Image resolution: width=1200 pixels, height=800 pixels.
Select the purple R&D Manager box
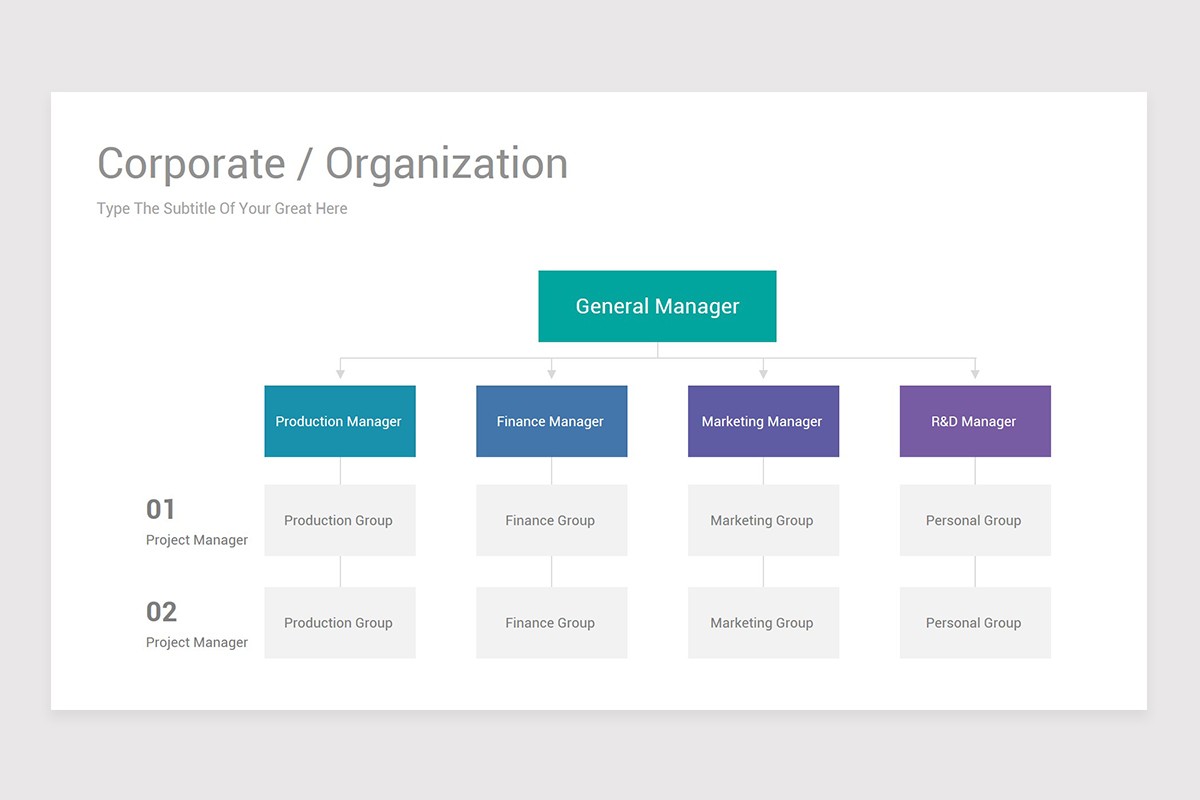click(x=974, y=421)
